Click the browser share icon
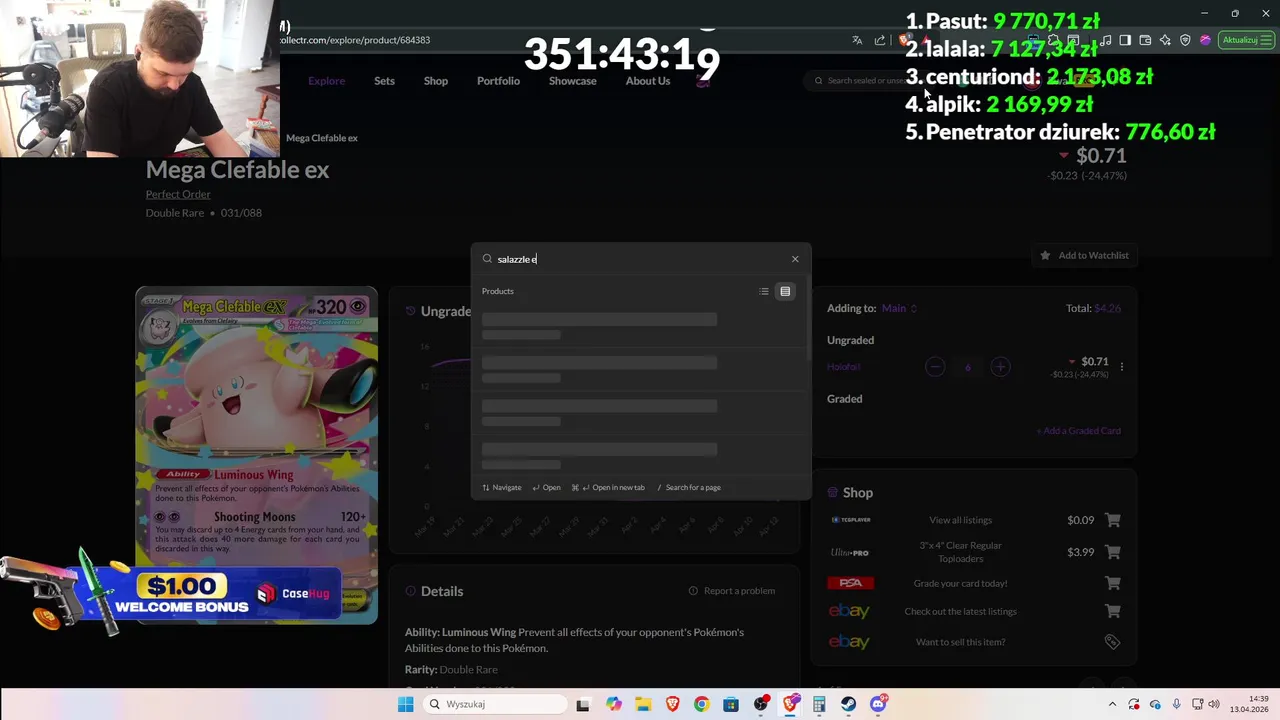Viewport: 1280px width, 720px height. coord(880,40)
